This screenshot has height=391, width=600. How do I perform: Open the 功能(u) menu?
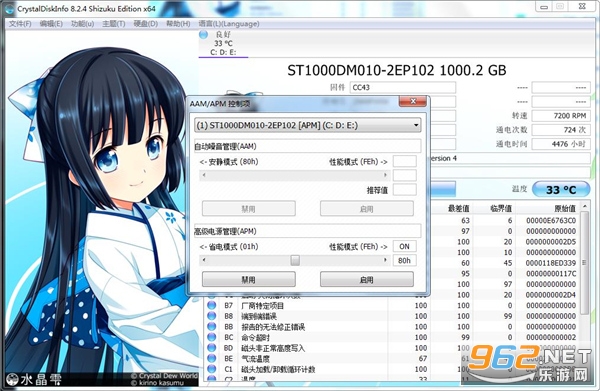point(83,24)
